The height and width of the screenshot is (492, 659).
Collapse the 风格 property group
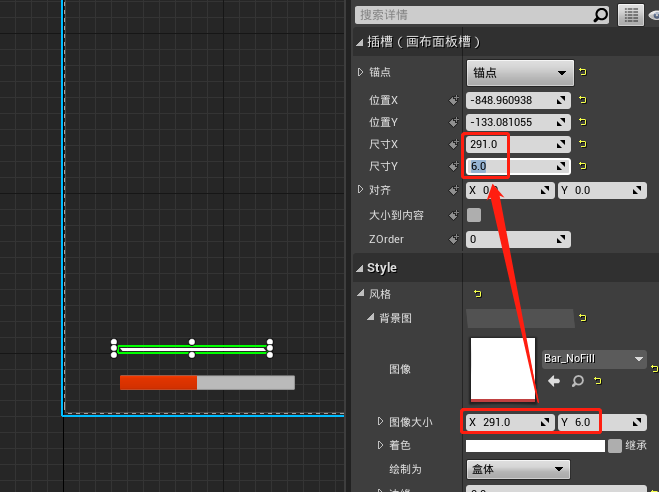point(361,293)
